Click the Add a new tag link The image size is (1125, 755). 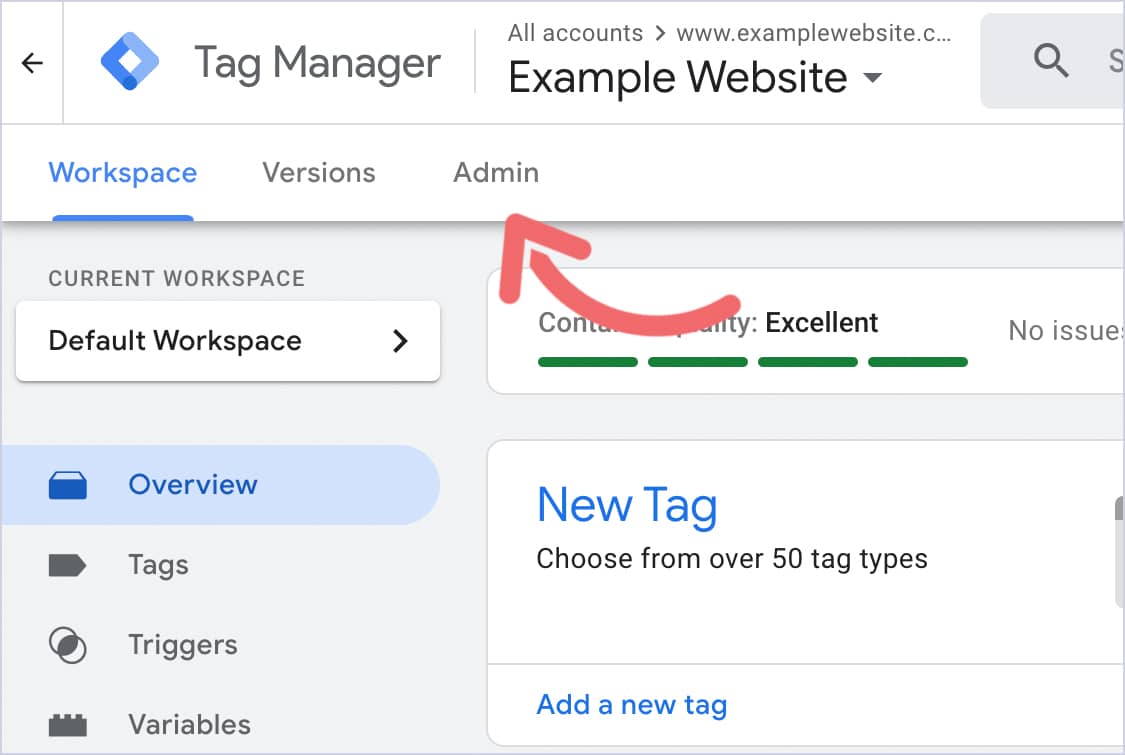click(632, 705)
